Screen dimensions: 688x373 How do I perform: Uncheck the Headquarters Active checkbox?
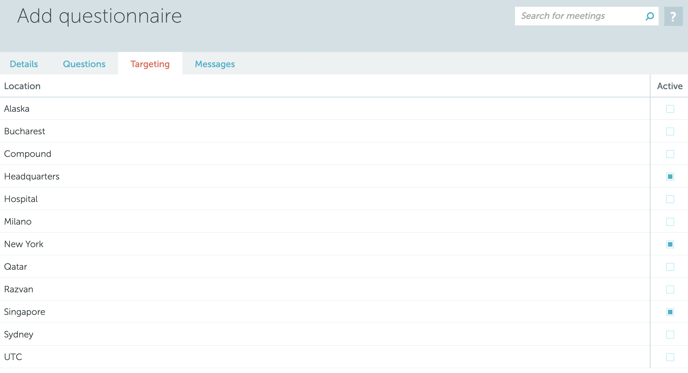[x=670, y=177]
